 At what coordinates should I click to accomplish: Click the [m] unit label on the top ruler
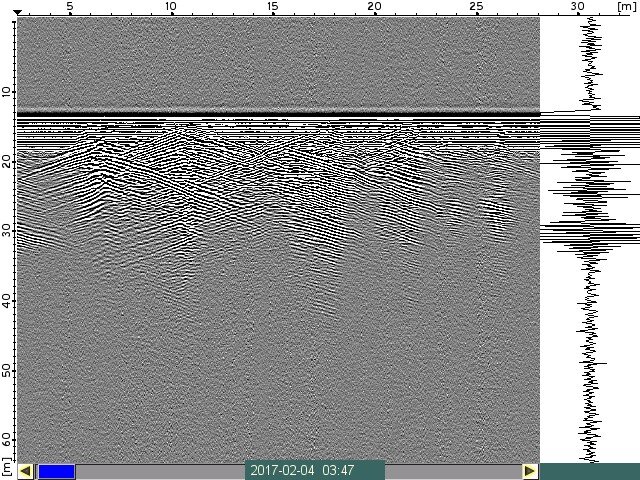pos(627,7)
